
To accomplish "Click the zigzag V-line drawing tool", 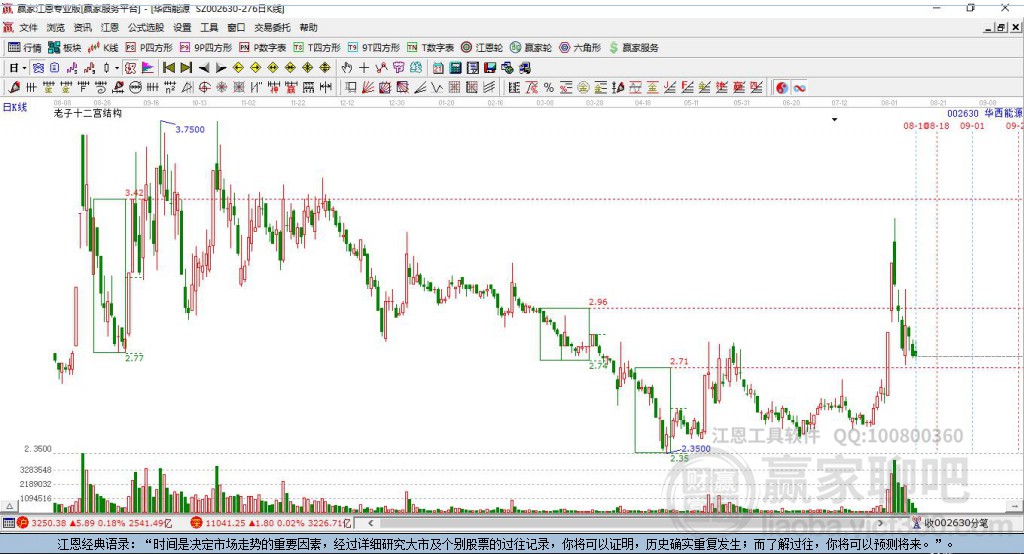I will click(436, 88).
